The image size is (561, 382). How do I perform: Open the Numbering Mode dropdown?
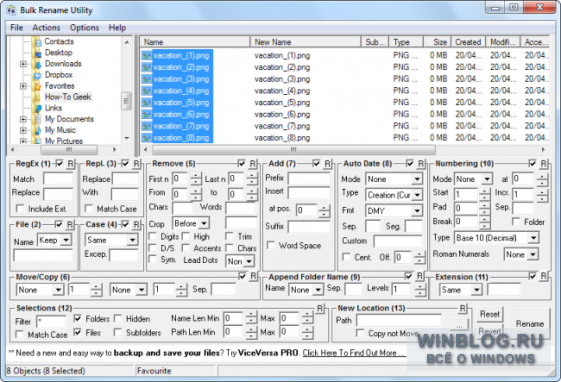click(x=487, y=179)
